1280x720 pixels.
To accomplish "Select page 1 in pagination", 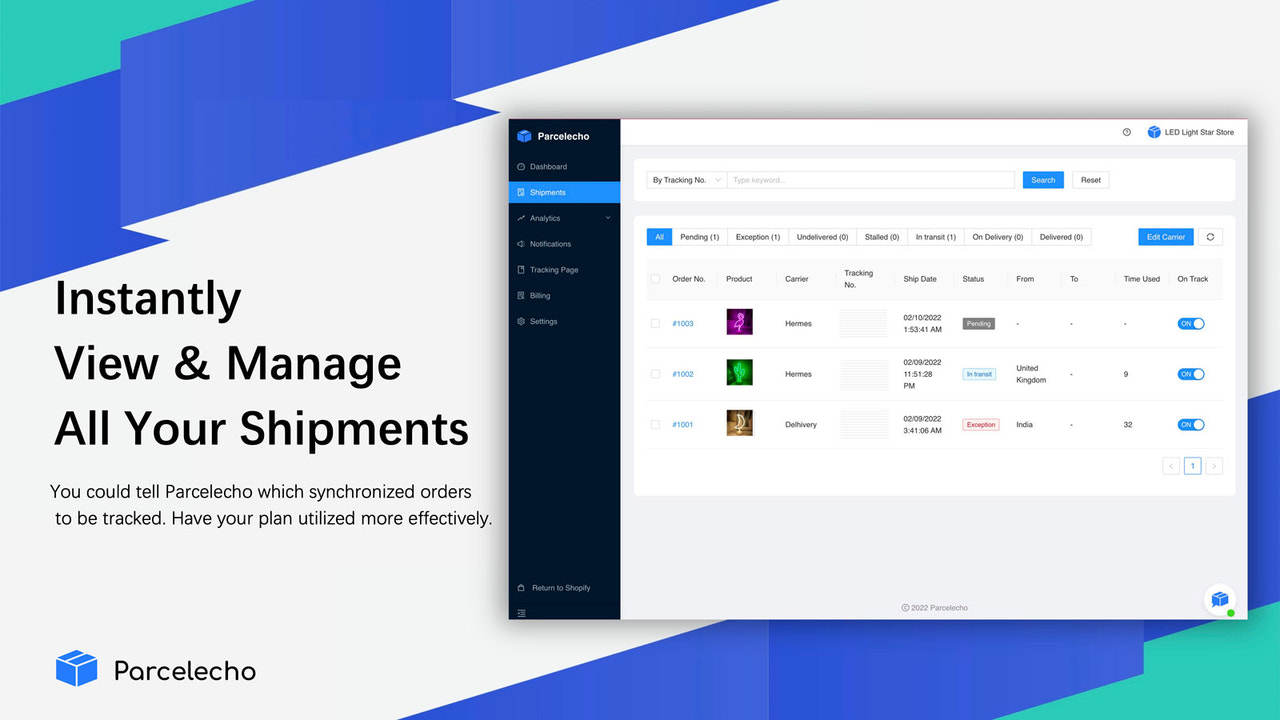I will 1193,466.
